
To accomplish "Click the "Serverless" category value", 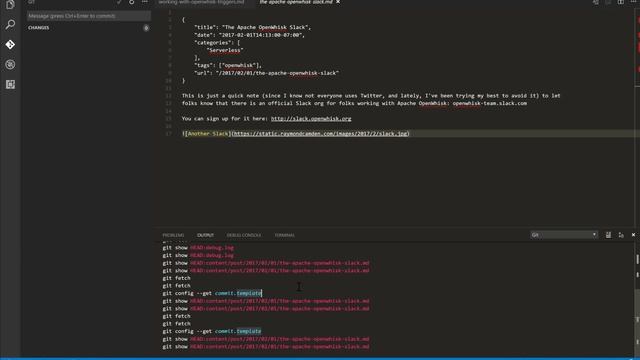I will pos(225,50).
